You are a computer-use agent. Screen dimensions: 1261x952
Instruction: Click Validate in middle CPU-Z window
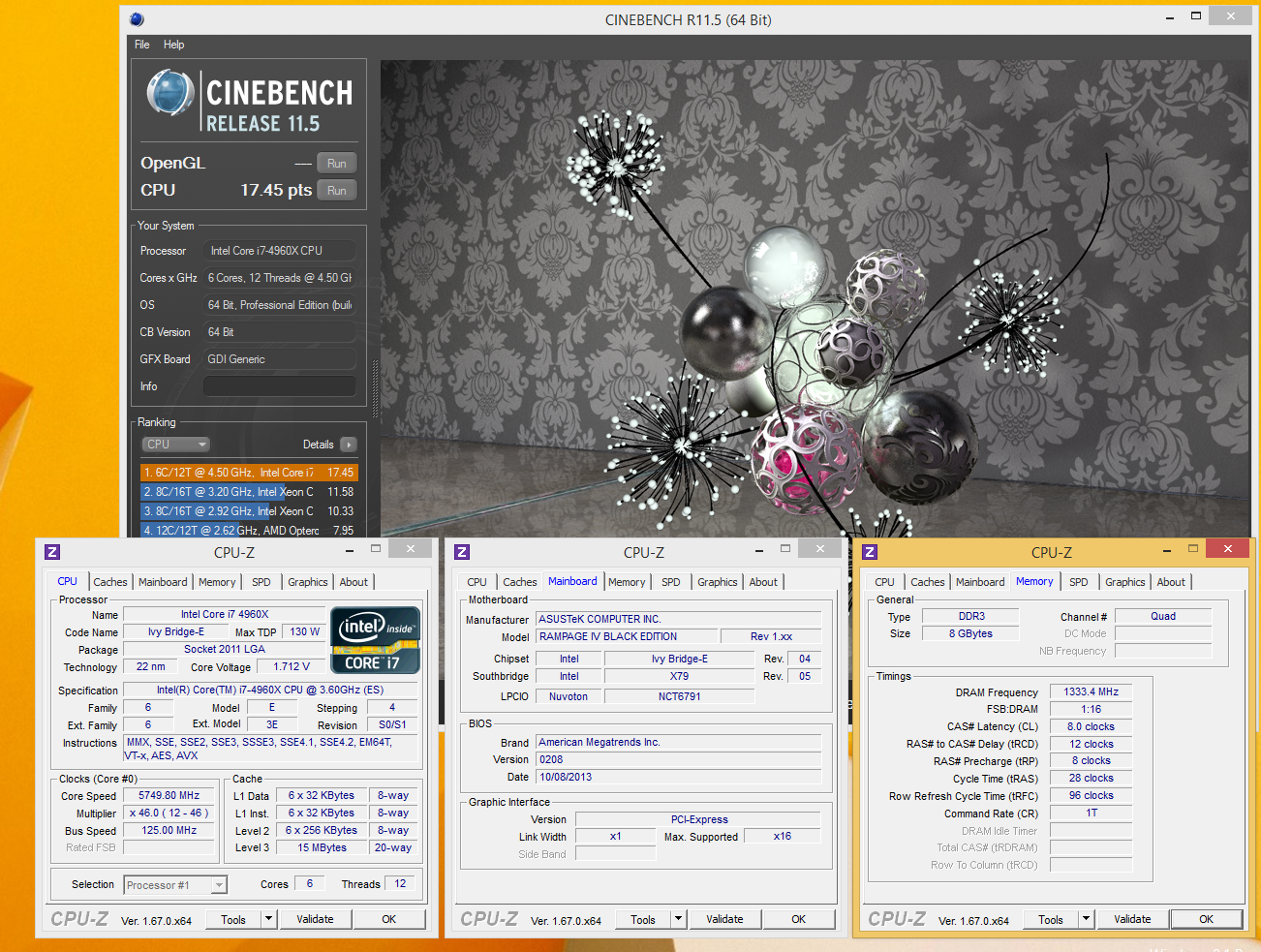pyautogui.click(x=724, y=919)
